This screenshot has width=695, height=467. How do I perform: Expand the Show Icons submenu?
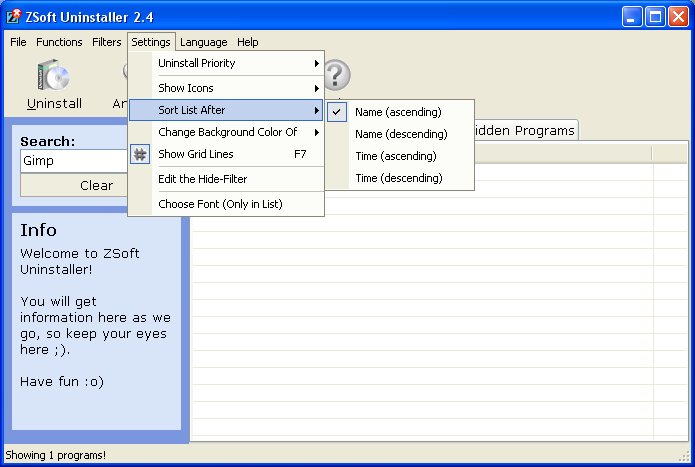[226, 88]
